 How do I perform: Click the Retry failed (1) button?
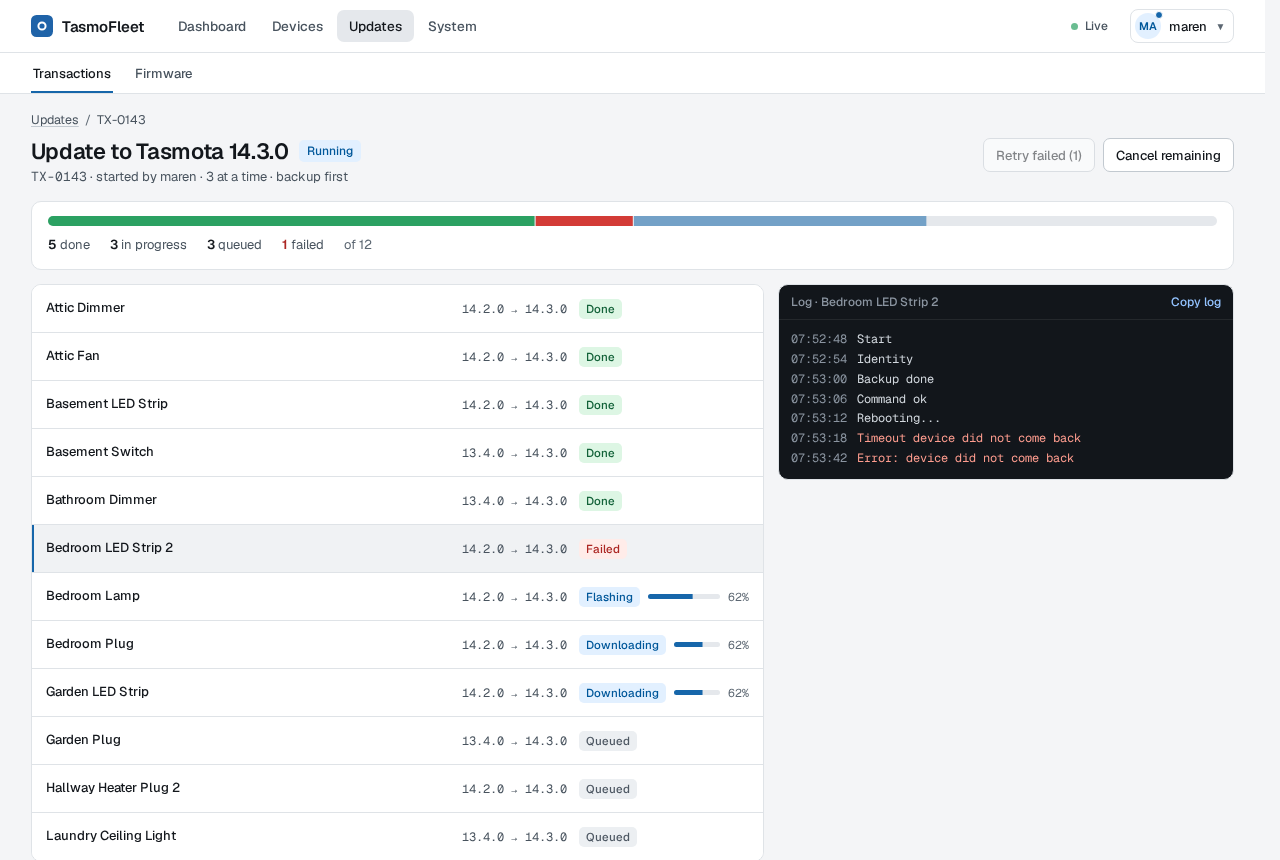[1039, 155]
